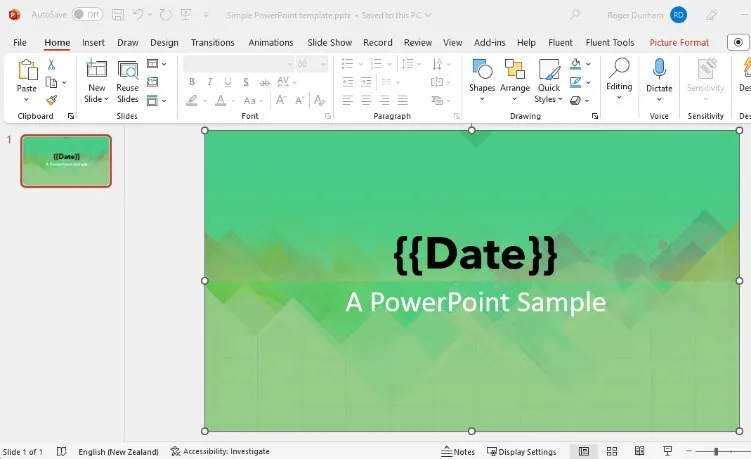The height and width of the screenshot is (459, 751).
Task: Open Display Settings in status bar
Action: tap(522, 451)
